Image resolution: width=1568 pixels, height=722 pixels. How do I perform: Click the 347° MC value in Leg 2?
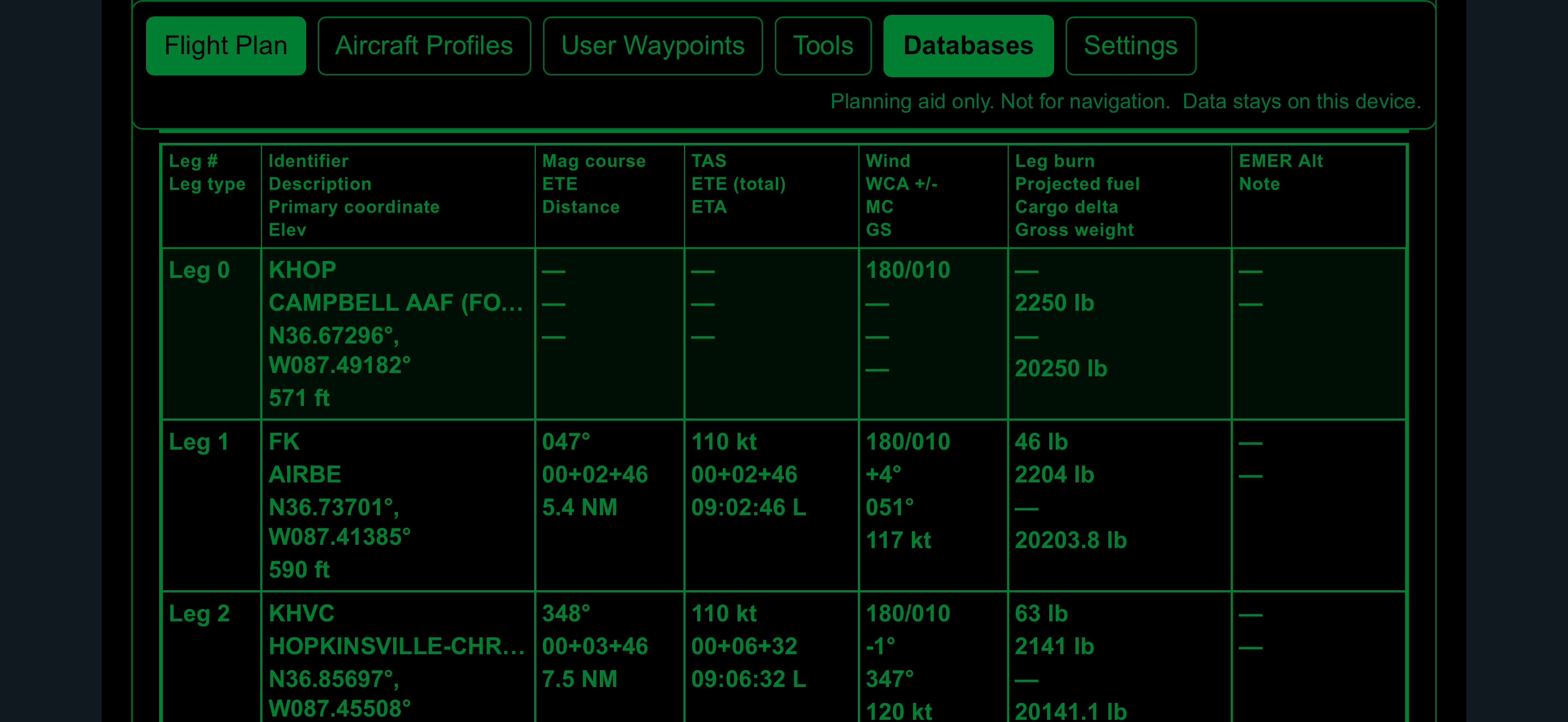(x=890, y=679)
